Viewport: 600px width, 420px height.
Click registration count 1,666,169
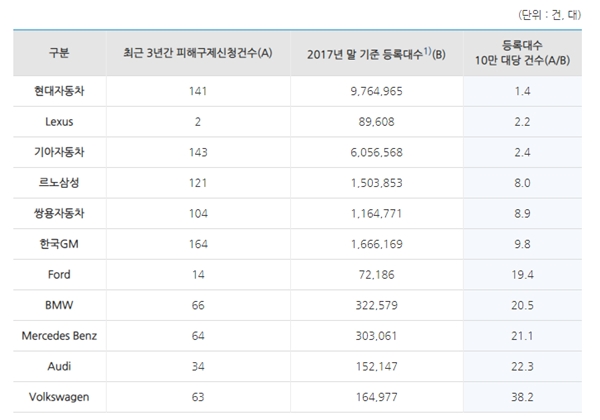(x=377, y=244)
